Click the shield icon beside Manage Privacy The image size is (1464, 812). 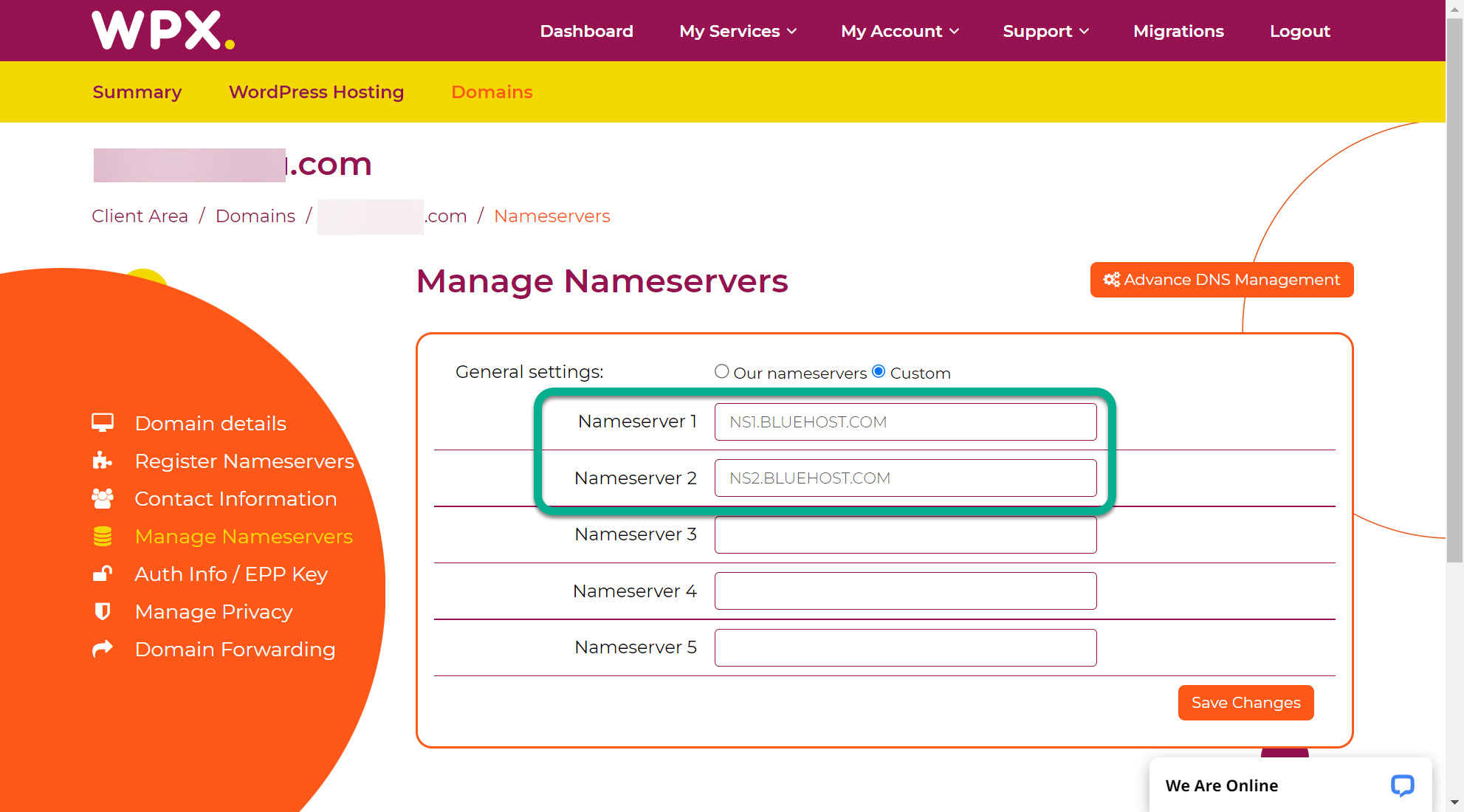click(x=103, y=611)
